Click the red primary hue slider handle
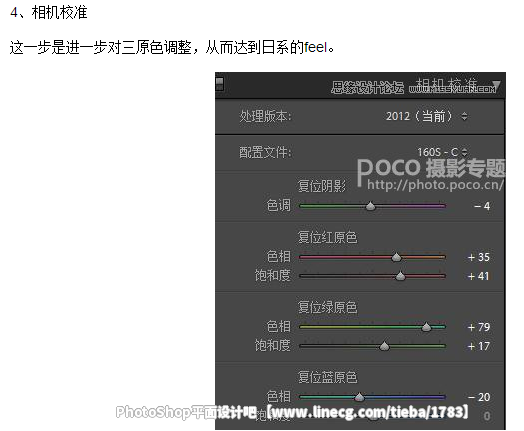This screenshot has width=524, height=431. [x=396, y=257]
